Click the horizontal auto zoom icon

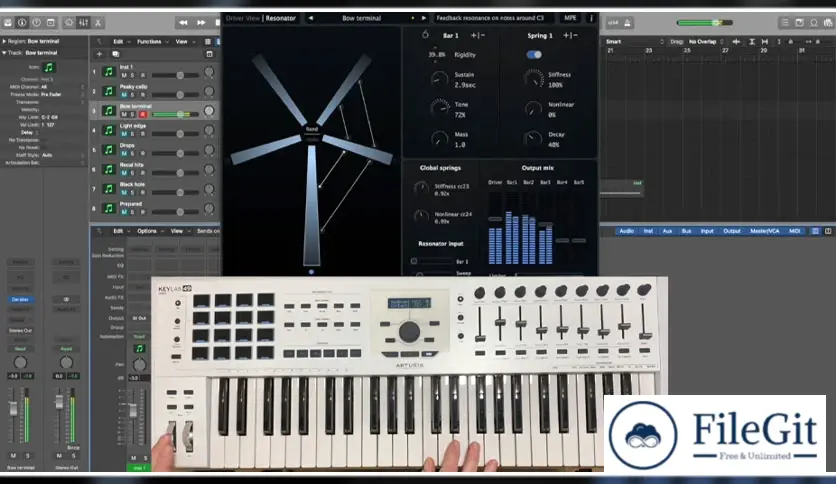pyautogui.click(x=765, y=41)
